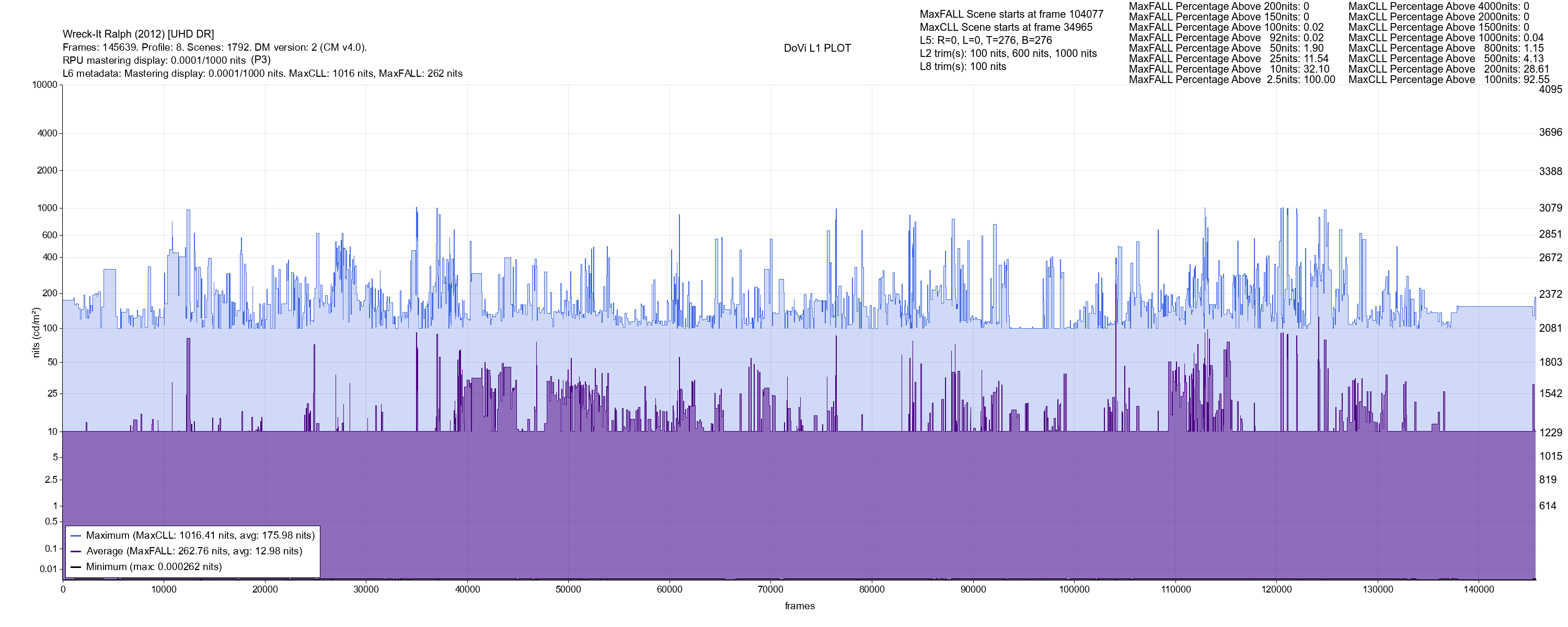The width and height of the screenshot is (1568, 627).
Task: Click the 140000 tick on the frames axis
Action: (x=1479, y=589)
